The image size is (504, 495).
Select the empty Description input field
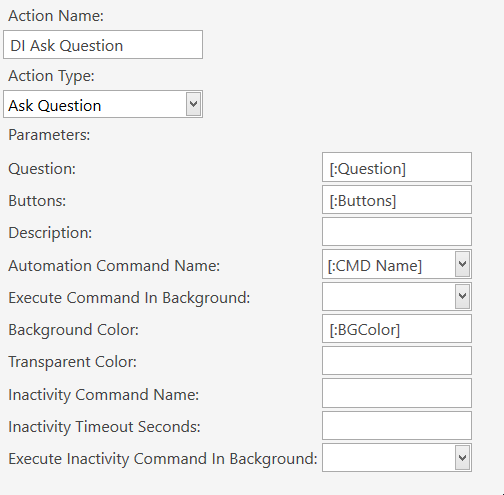point(397,232)
